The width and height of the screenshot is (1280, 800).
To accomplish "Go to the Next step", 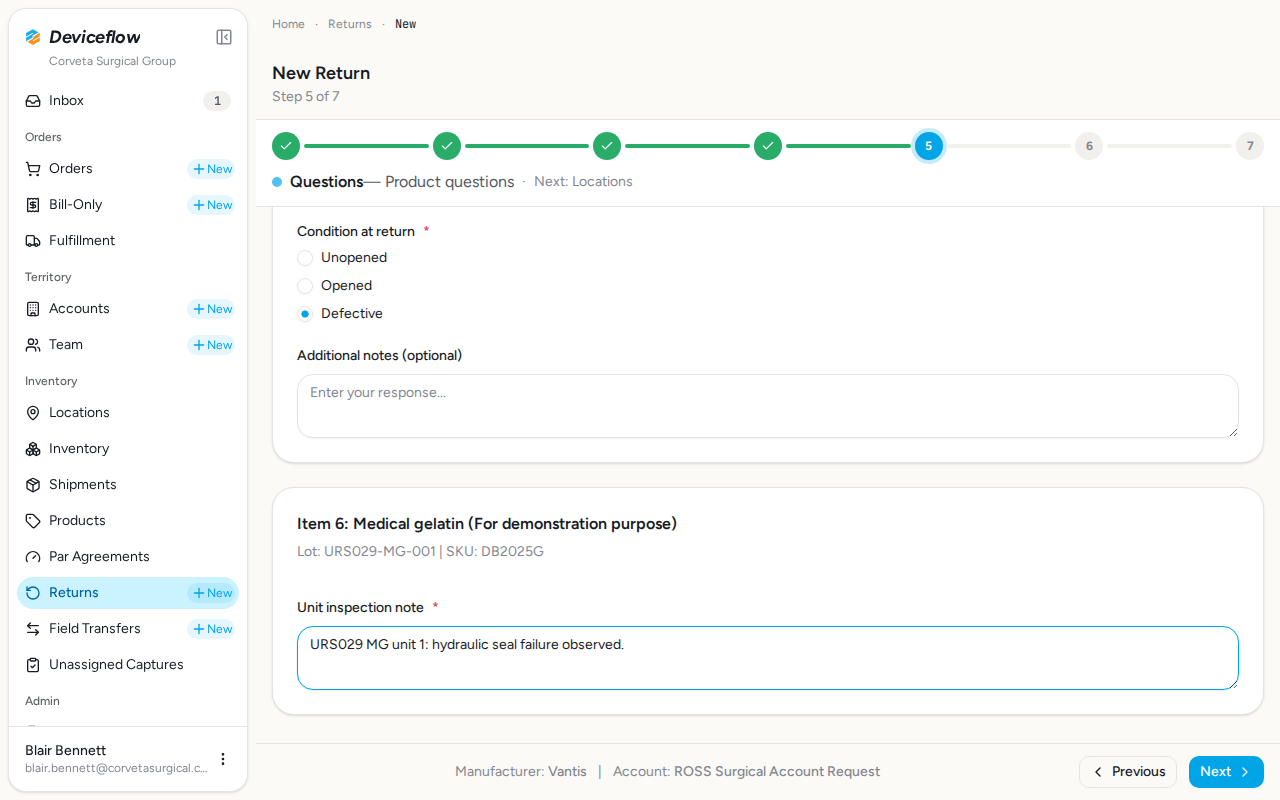I will pyautogui.click(x=1226, y=772).
